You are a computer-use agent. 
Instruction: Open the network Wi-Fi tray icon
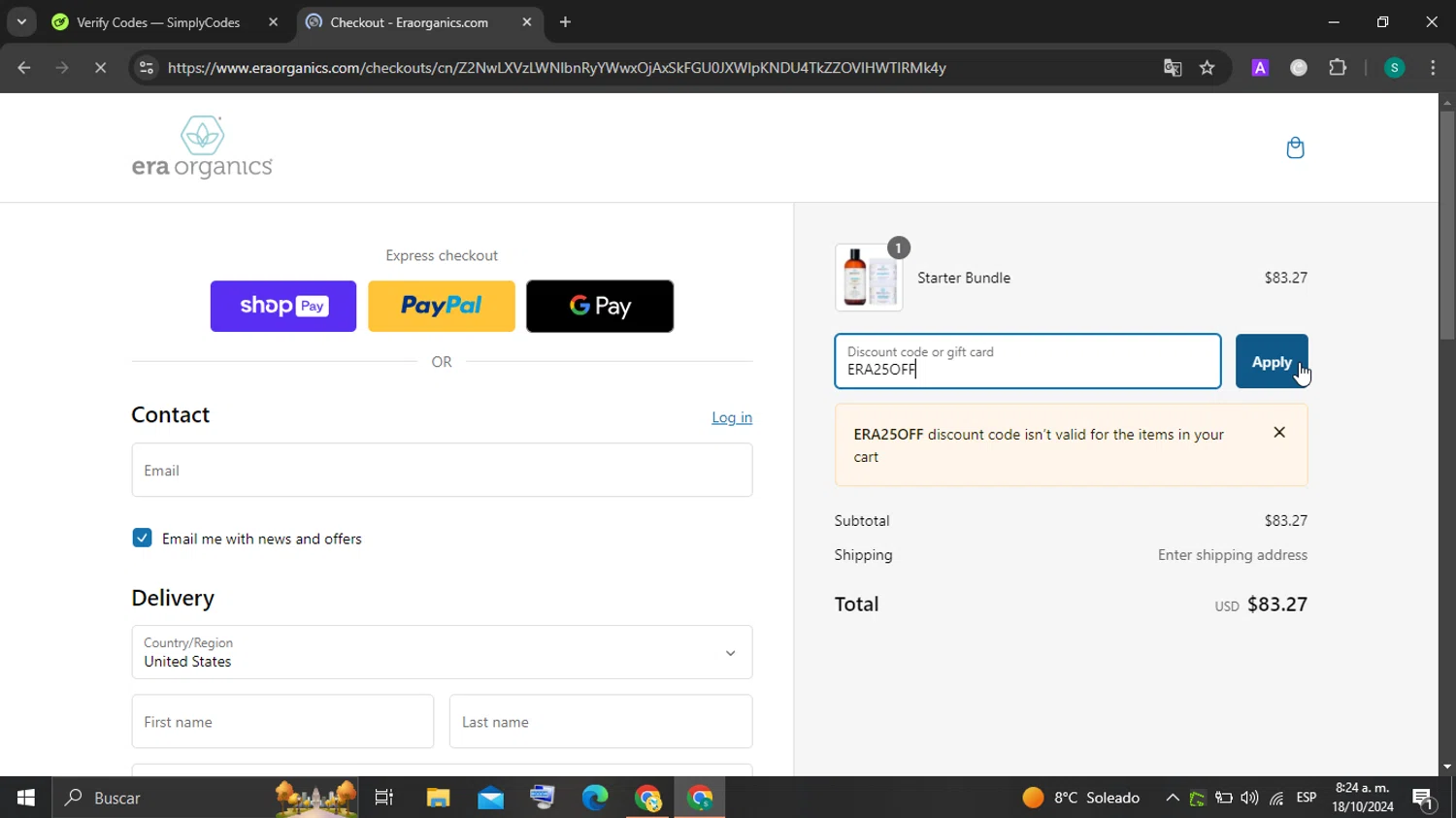coord(1276,798)
